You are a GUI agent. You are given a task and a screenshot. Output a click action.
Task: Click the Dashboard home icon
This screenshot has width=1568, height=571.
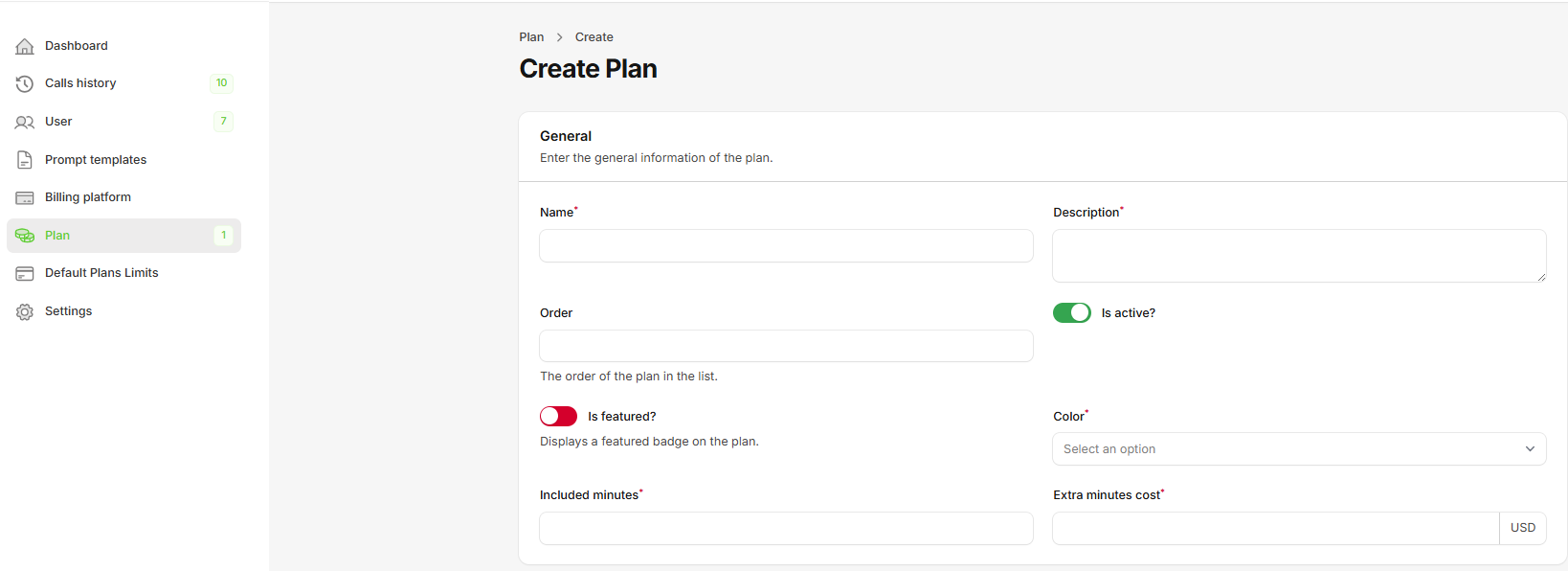pyautogui.click(x=24, y=45)
